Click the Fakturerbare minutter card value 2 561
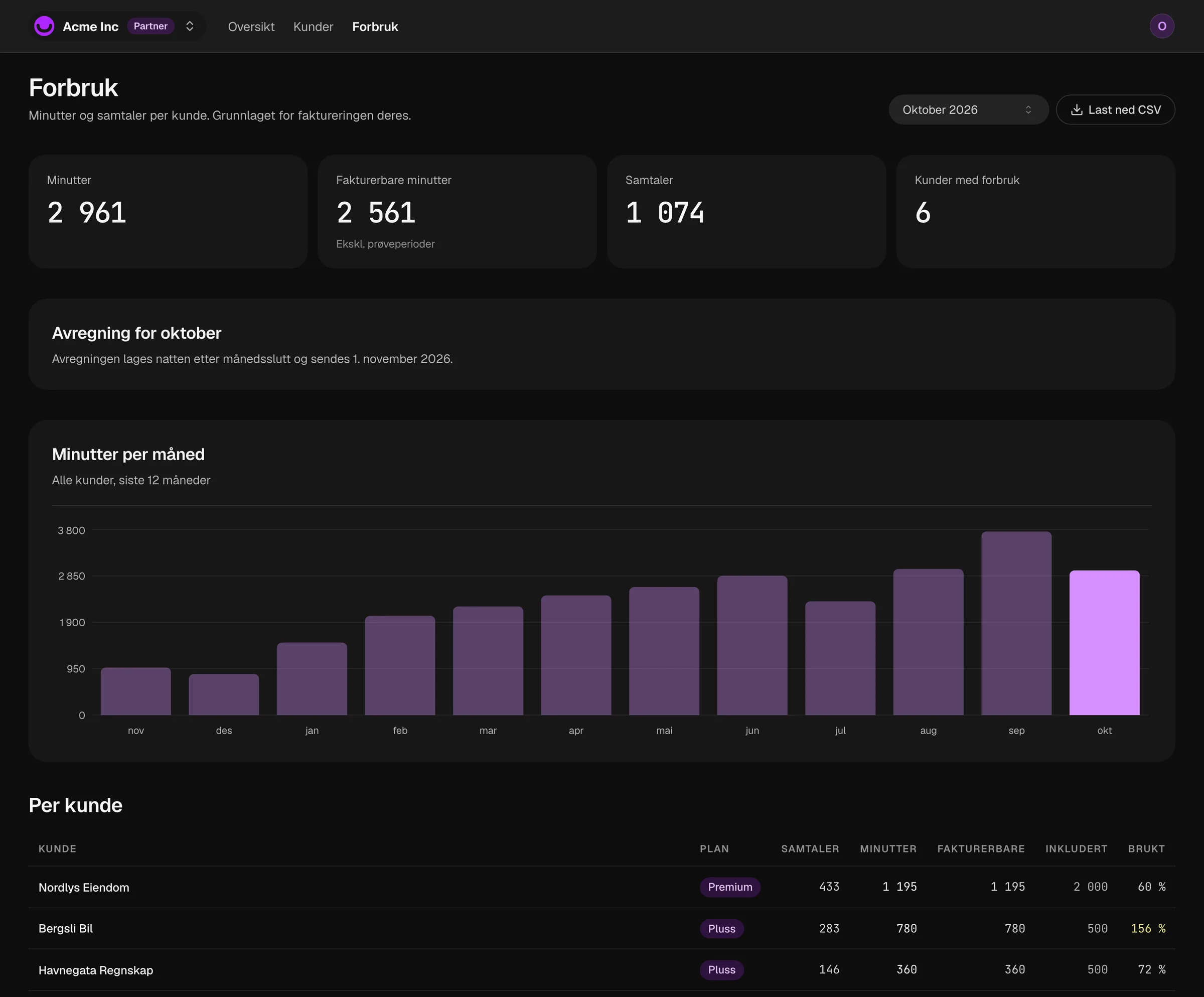1204x997 pixels. point(376,213)
